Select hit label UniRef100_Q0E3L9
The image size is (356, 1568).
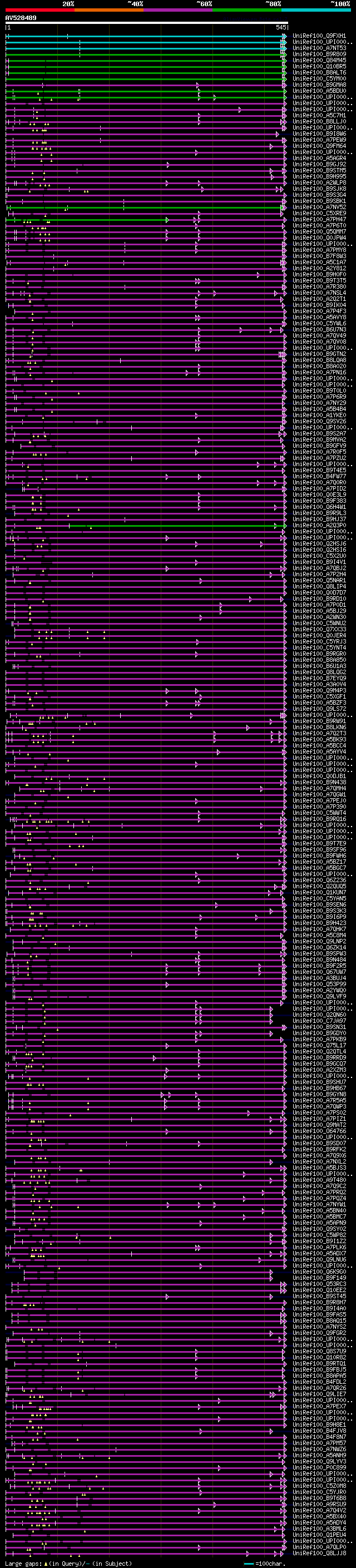tap(319, 495)
